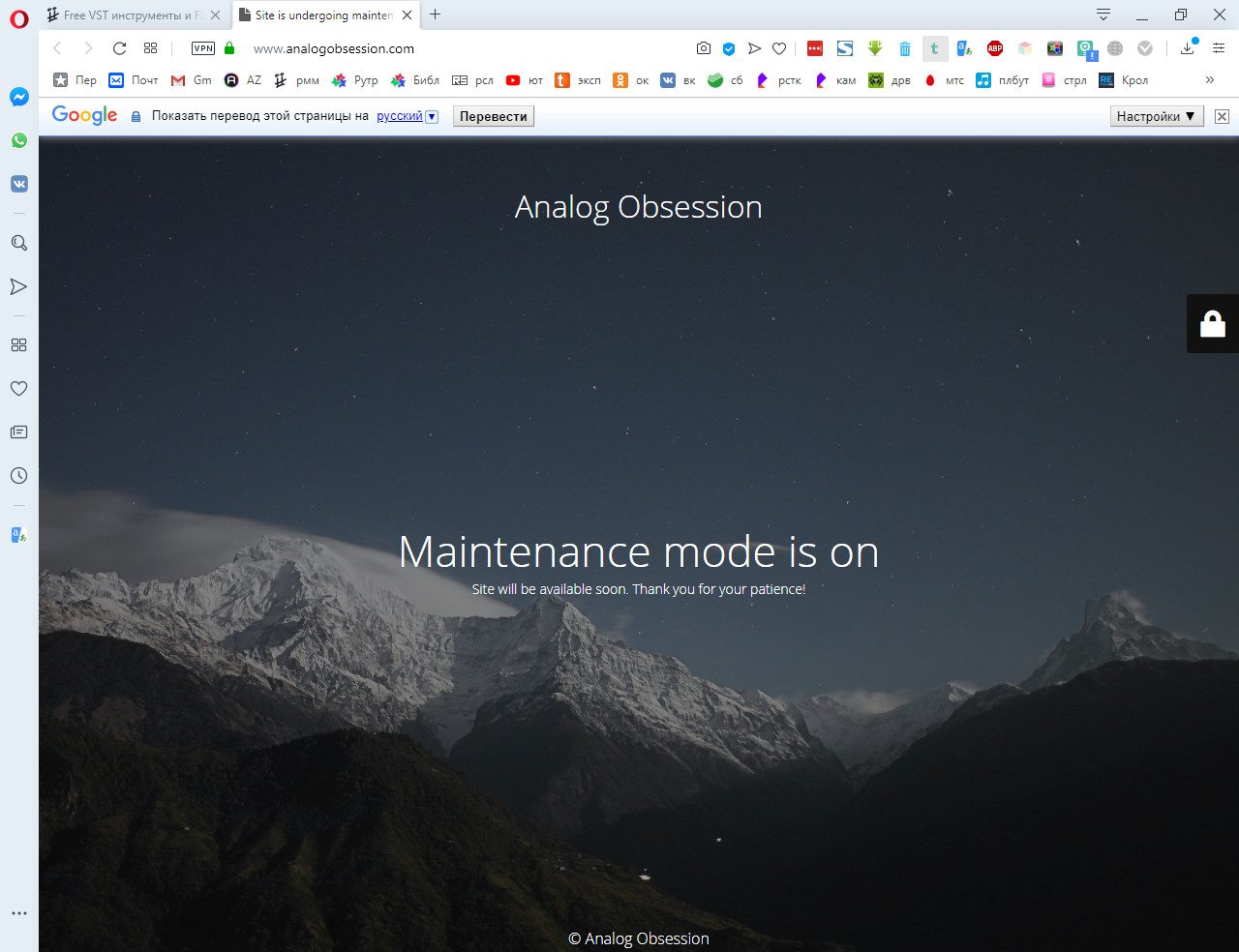Click the lock login button on page
The width and height of the screenshot is (1239, 952).
(x=1213, y=323)
